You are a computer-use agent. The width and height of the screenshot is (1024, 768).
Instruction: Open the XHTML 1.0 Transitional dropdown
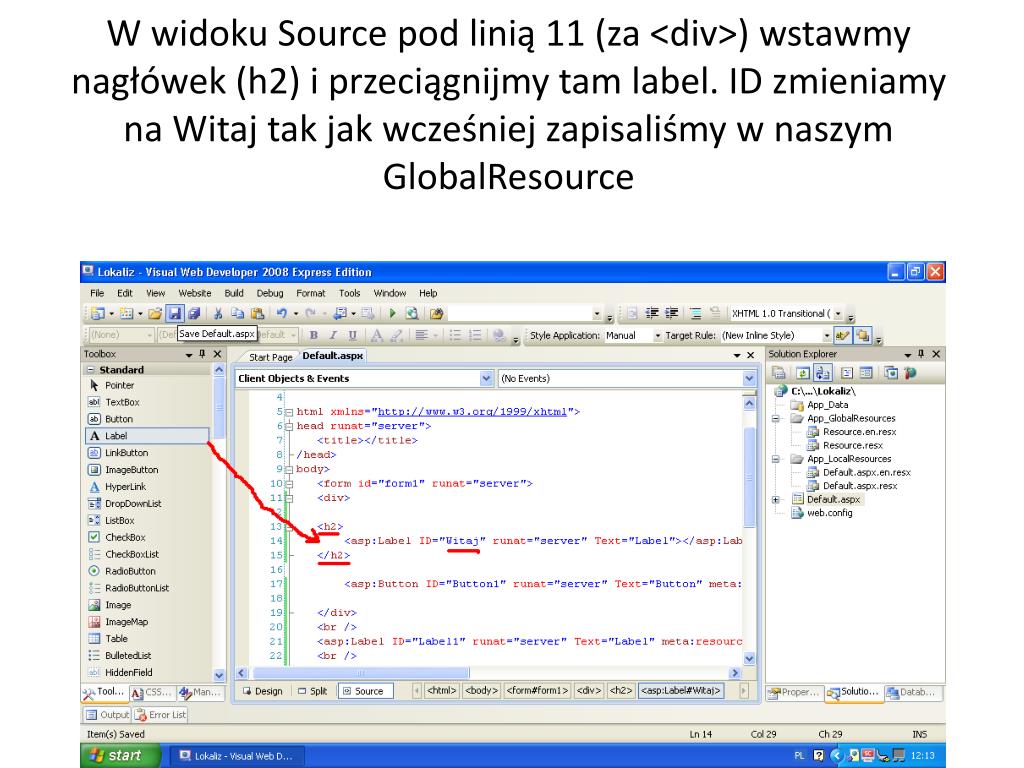(x=838, y=313)
